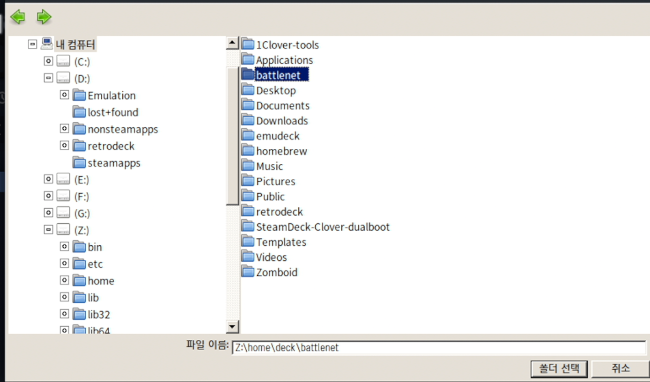The height and width of the screenshot is (382, 650).
Task: Click the My Computer icon in tree
Action: (x=47, y=44)
